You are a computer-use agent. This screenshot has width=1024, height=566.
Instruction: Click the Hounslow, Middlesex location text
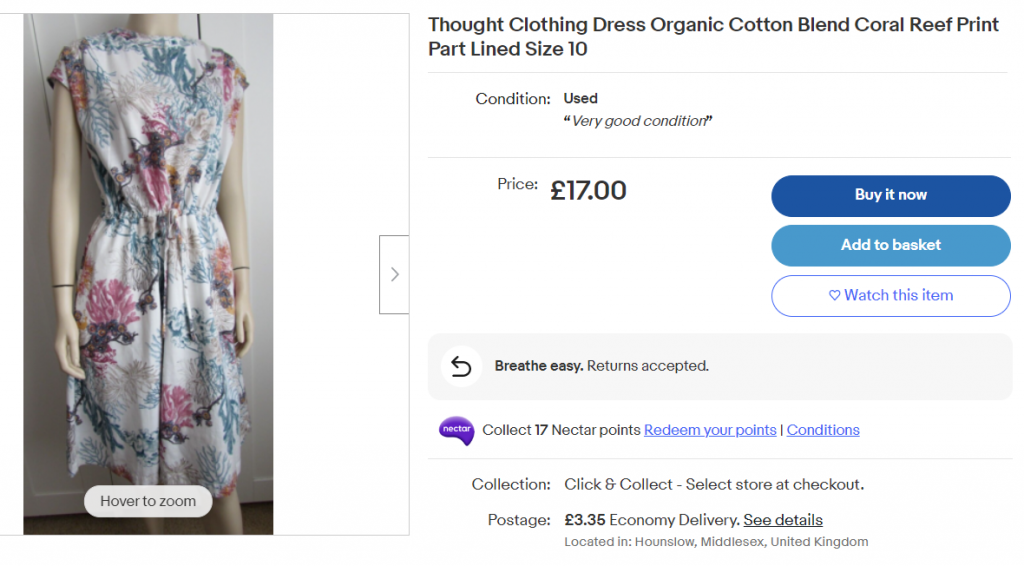pyautogui.click(x=716, y=542)
